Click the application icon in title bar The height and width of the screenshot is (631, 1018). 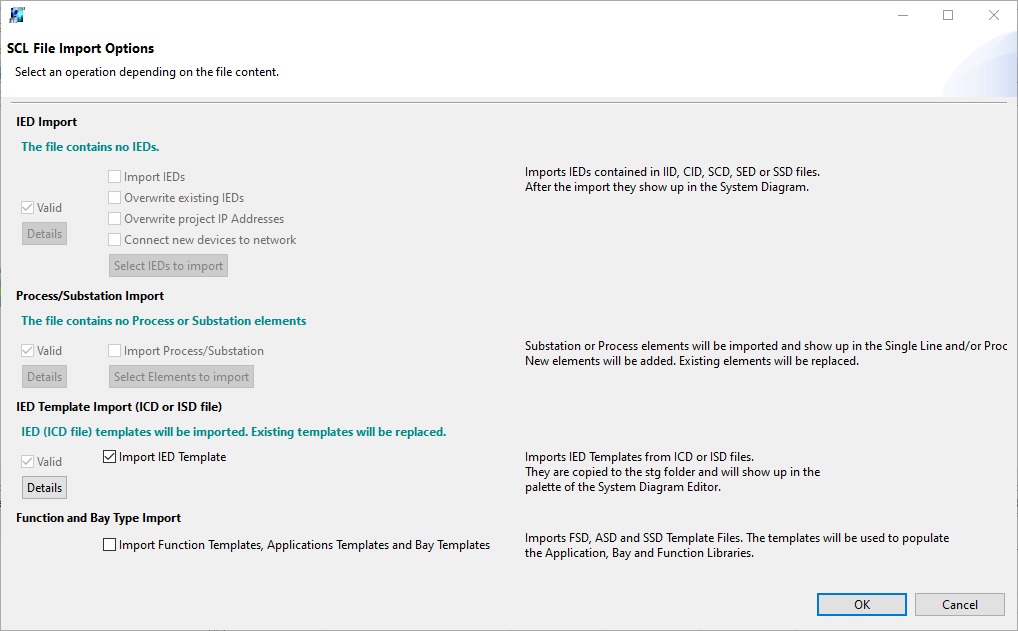tap(17, 15)
